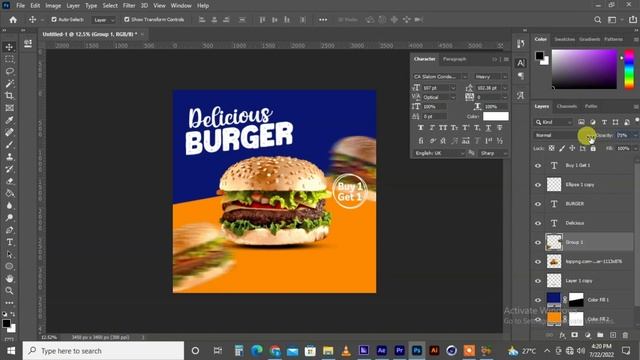The height and width of the screenshot is (360, 640).
Task: Select the Healing Brush tool
Action: click(9, 132)
